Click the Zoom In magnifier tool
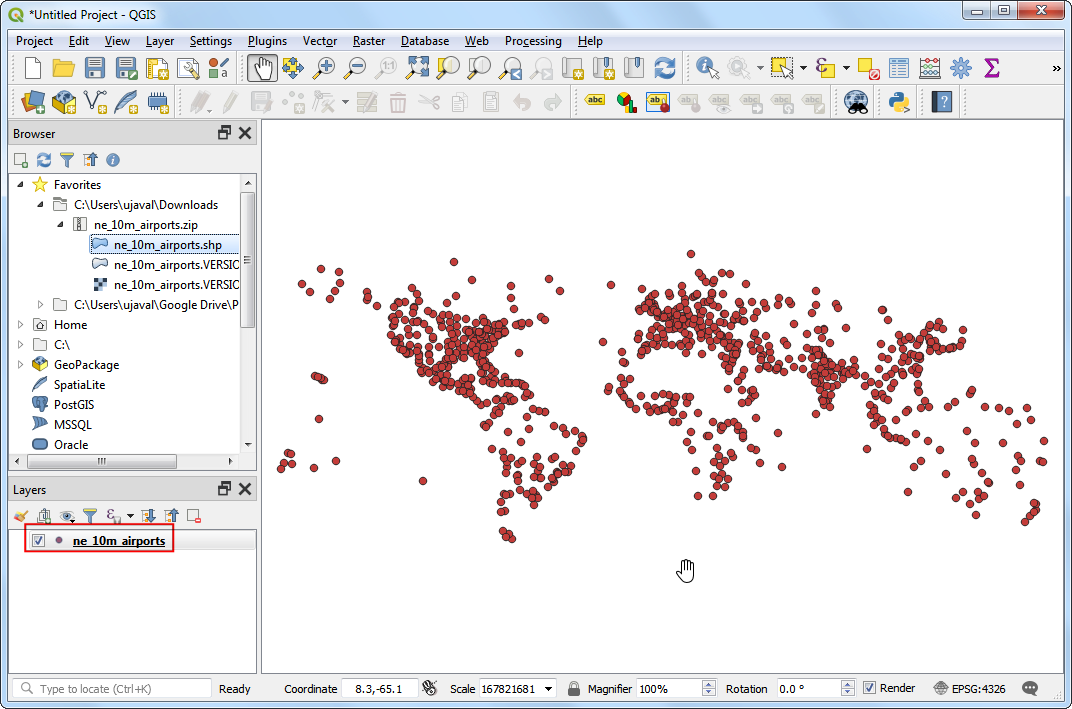This screenshot has width=1072, height=709. (324, 68)
